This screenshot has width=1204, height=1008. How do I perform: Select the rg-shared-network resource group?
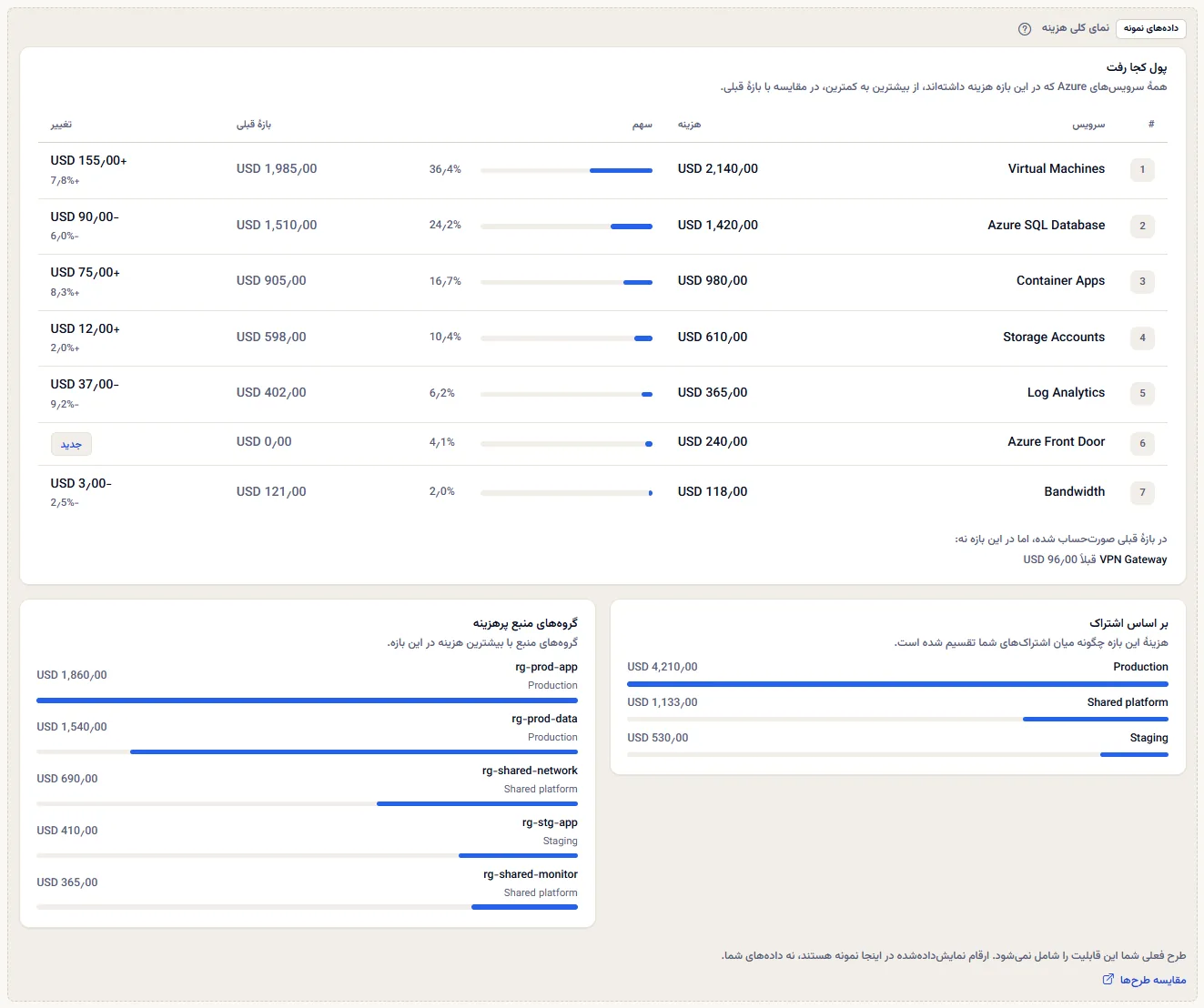(x=530, y=771)
